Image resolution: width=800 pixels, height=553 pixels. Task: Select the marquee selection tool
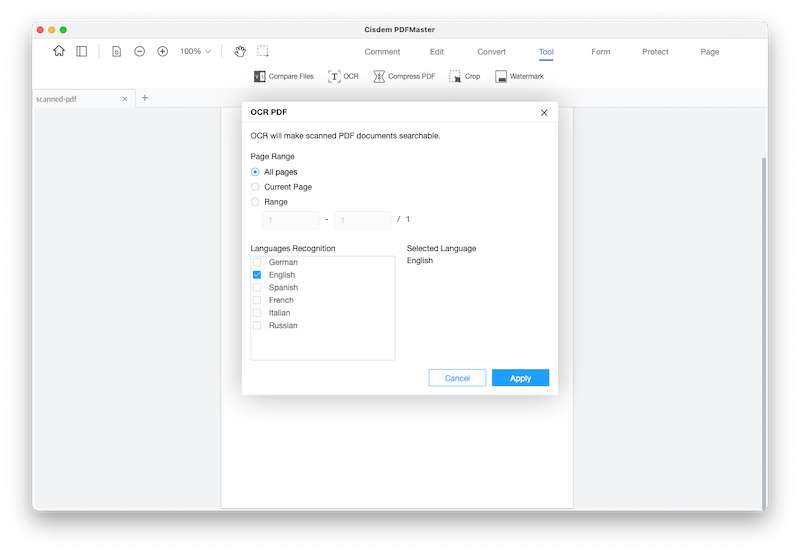tap(263, 51)
